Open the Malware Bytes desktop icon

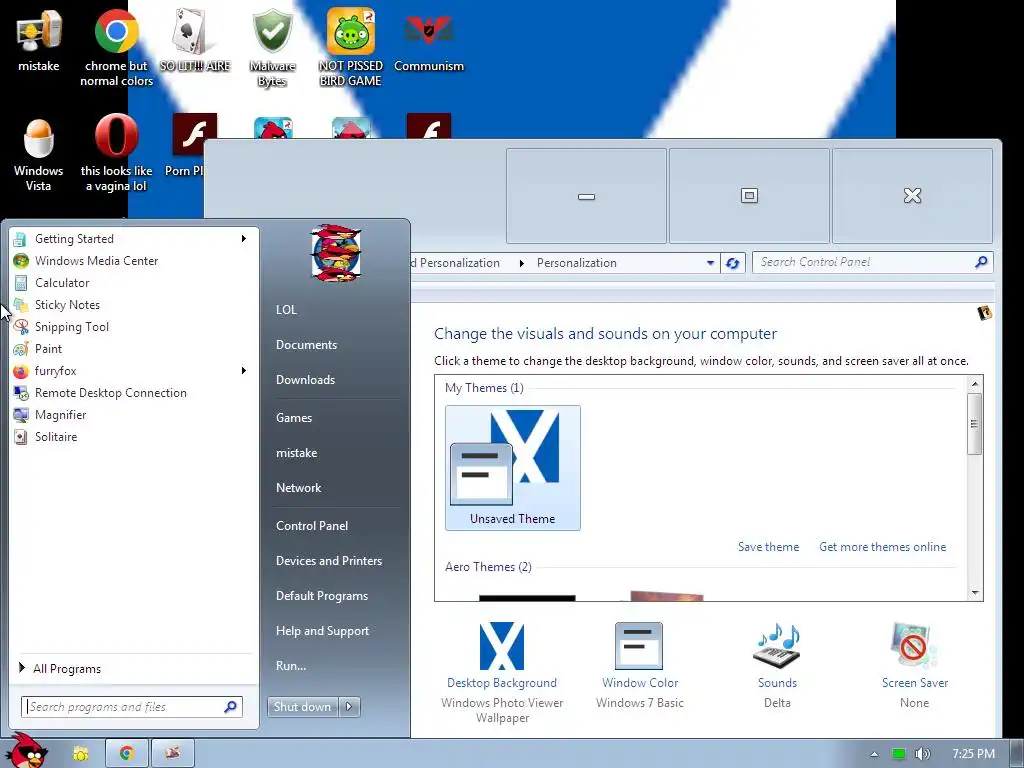coord(272,47)
